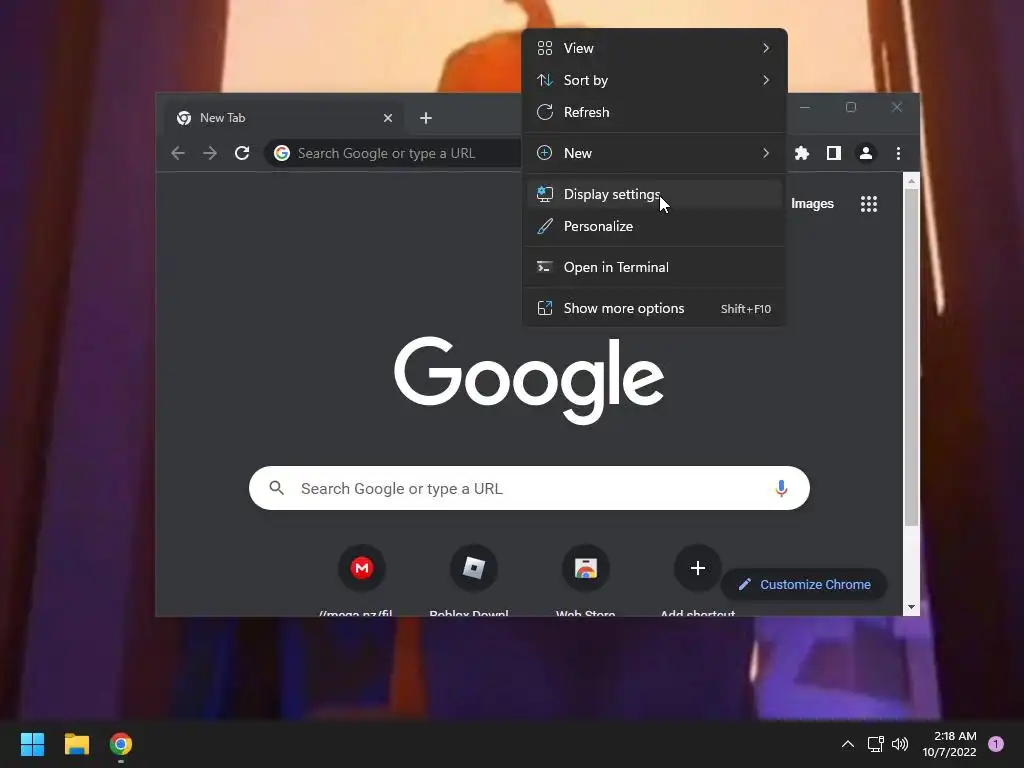The height and width of the screenshot is (768, 1024).
Task: Click the magnifier icon in Google search box
Action: coord(277,488)
